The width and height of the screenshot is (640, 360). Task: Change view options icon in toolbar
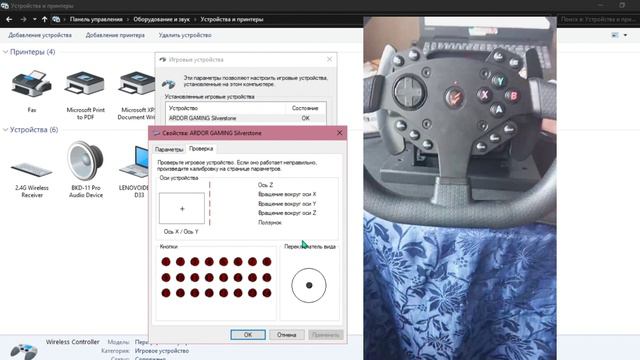coord(615,35)
